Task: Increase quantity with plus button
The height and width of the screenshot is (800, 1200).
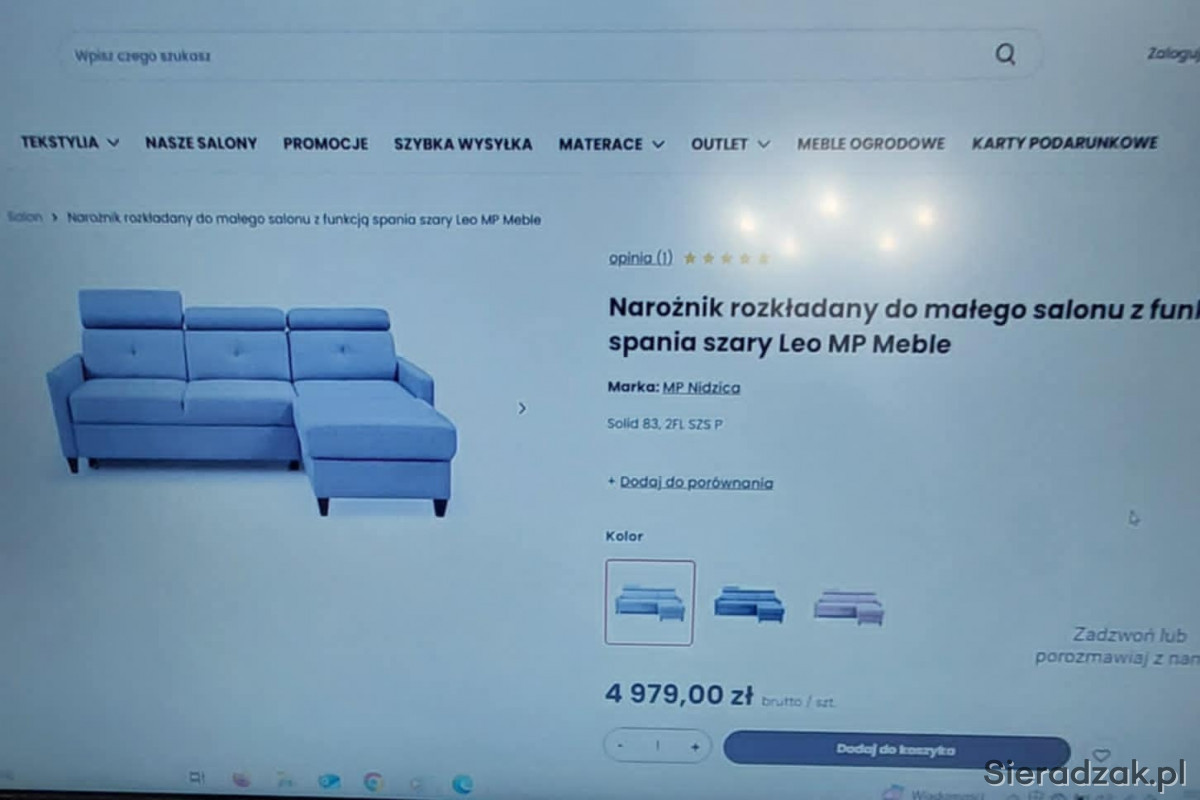Action: click(694, 746)
